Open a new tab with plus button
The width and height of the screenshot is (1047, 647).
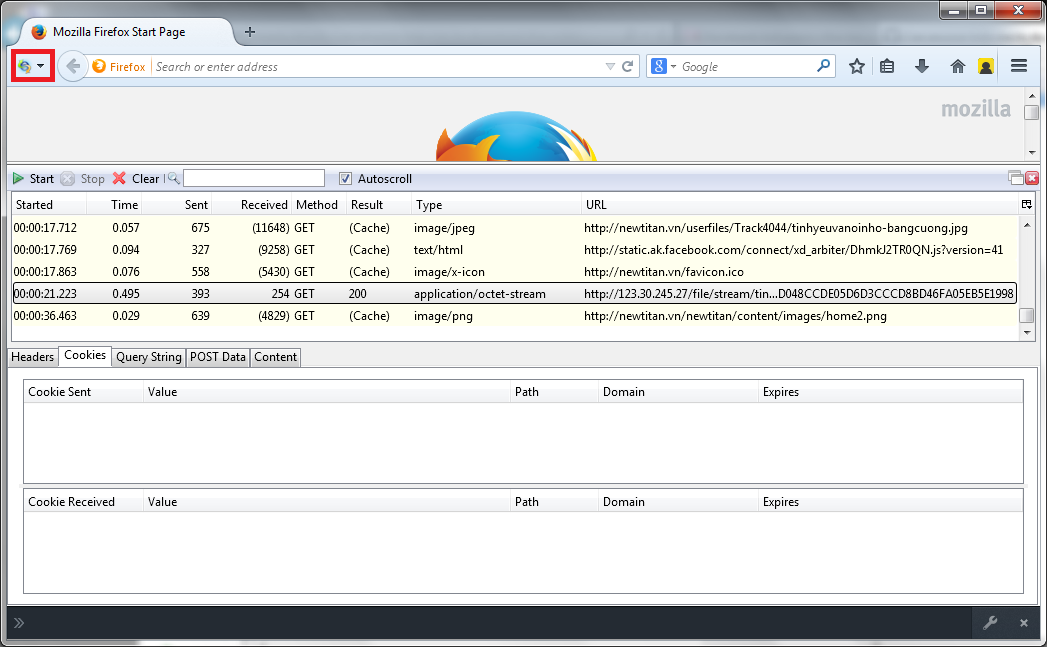(250, 32)
